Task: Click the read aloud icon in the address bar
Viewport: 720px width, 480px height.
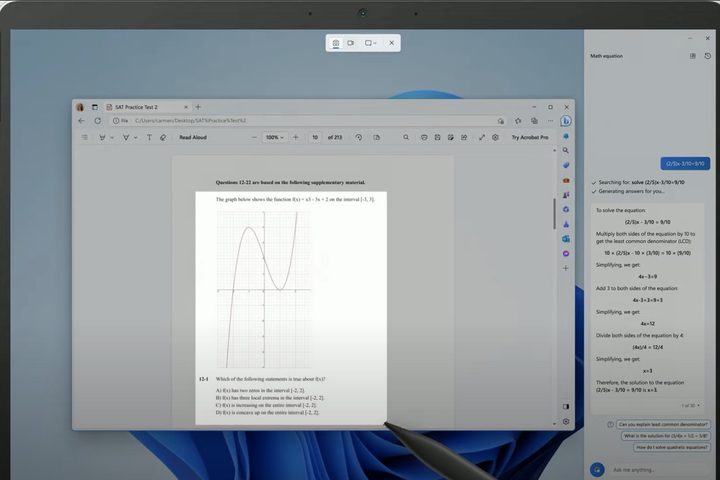Action: [x=501, y=121]
